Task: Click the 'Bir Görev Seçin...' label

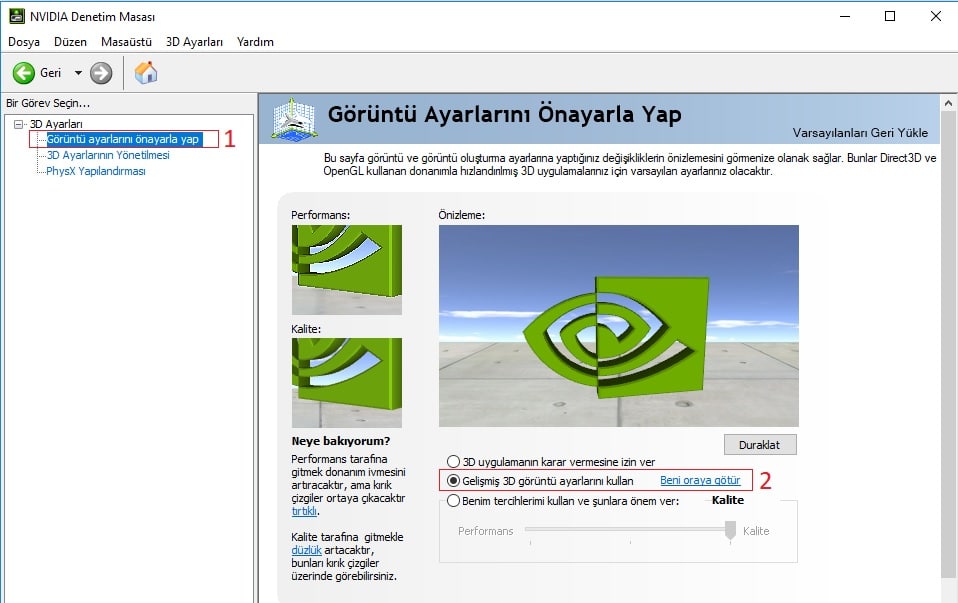Action: (x=48, y=103)
